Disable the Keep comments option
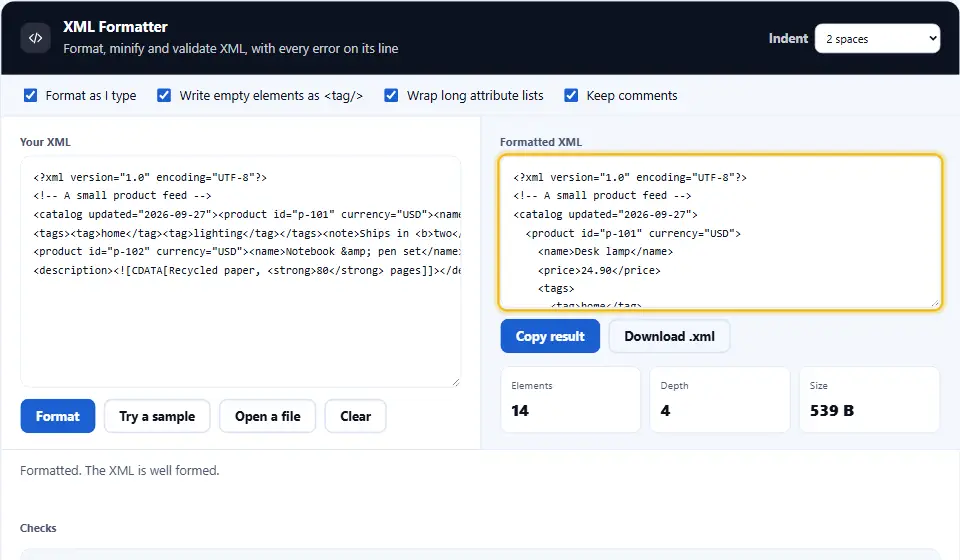 click(571, 95)
